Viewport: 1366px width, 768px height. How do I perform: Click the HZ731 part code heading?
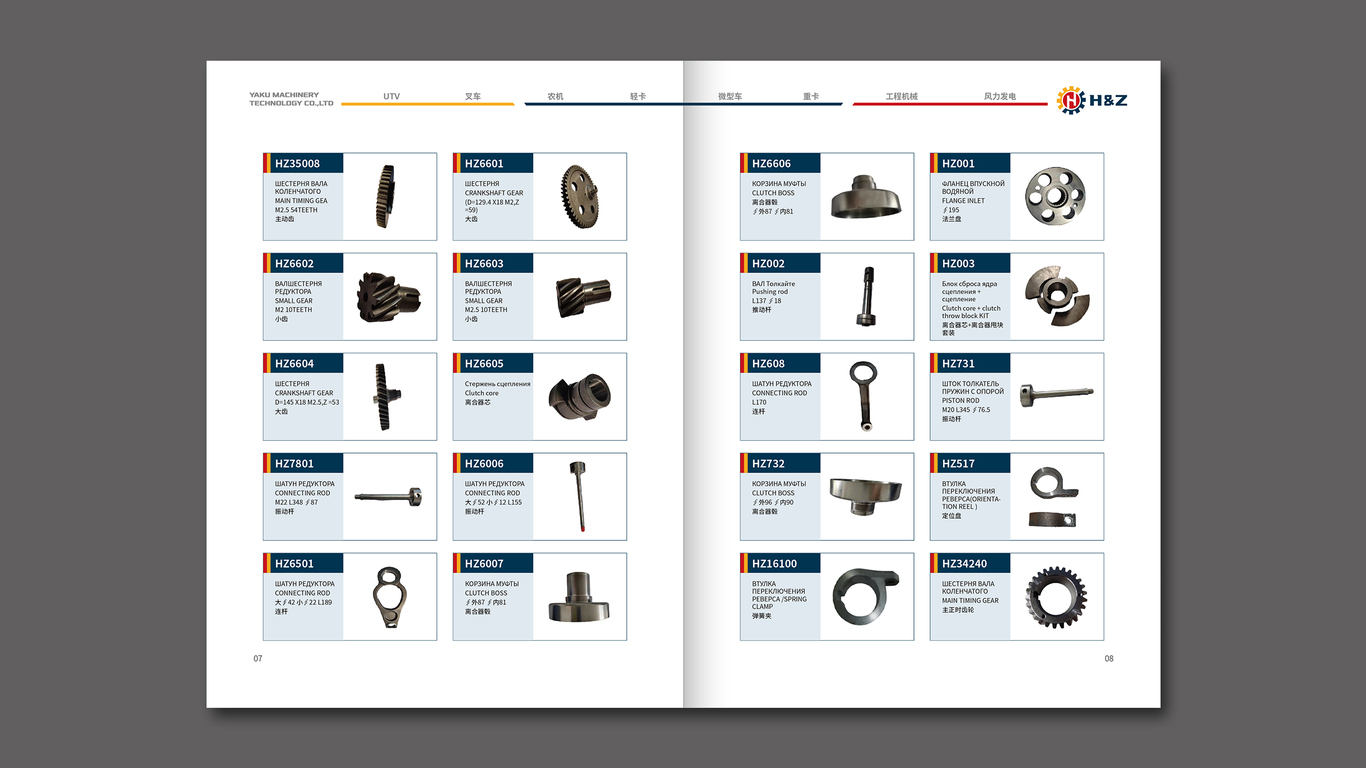tap(958, 364)
